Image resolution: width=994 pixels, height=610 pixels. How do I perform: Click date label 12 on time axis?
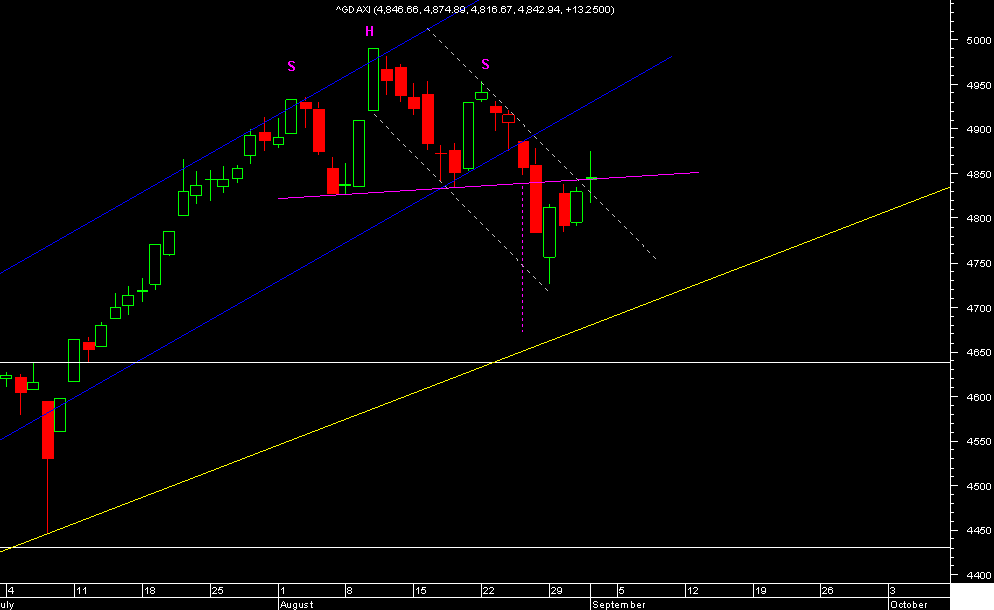692,590
